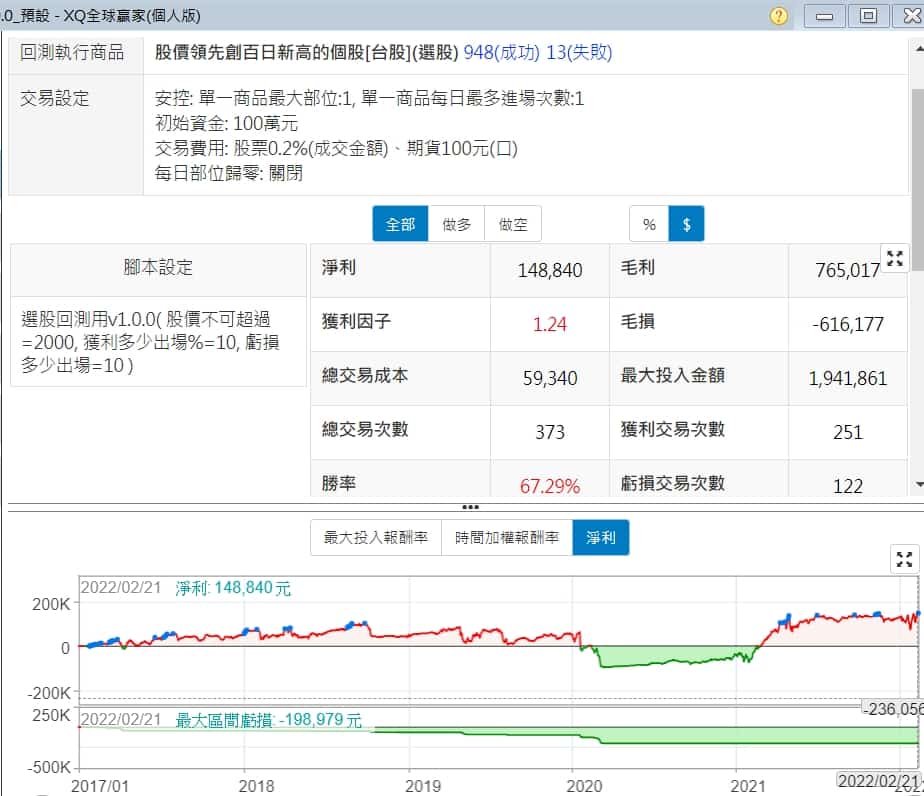Click the yellow help question mark icon
The width and height of the screenshot is (924, 796).
[779, 15]
